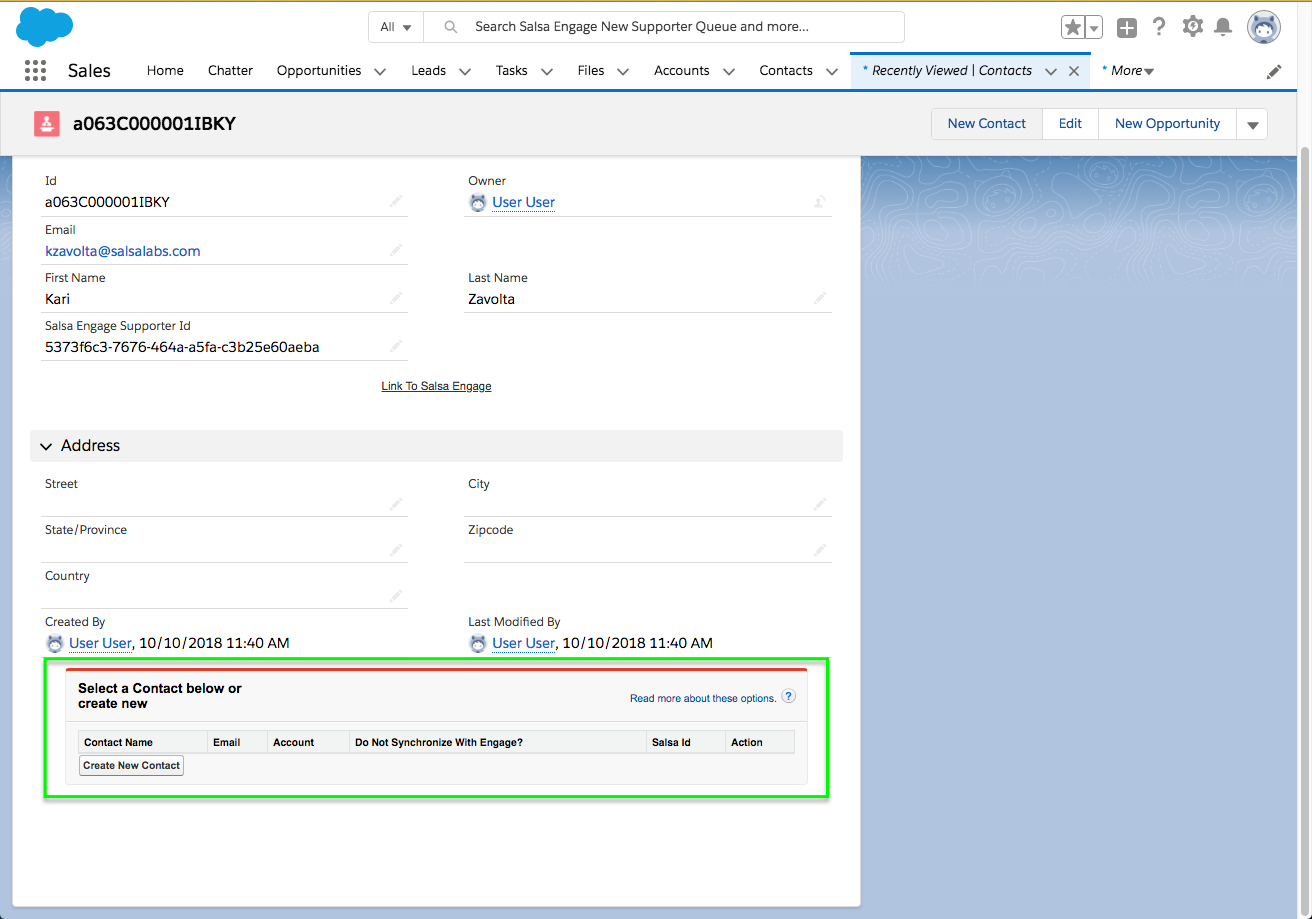The height and width of the screenshot is (919, 1312).
Task: Open Read more about these options link
Action: point(703,698)
